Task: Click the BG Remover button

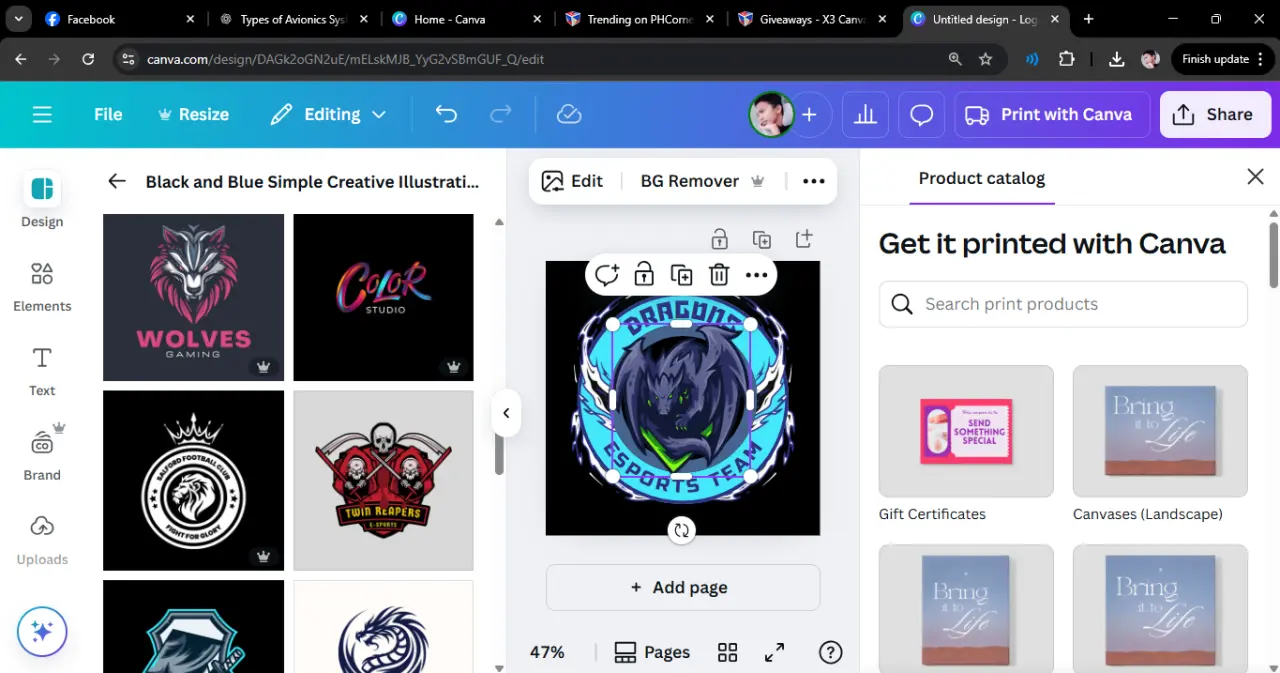Action: (702, 181)
